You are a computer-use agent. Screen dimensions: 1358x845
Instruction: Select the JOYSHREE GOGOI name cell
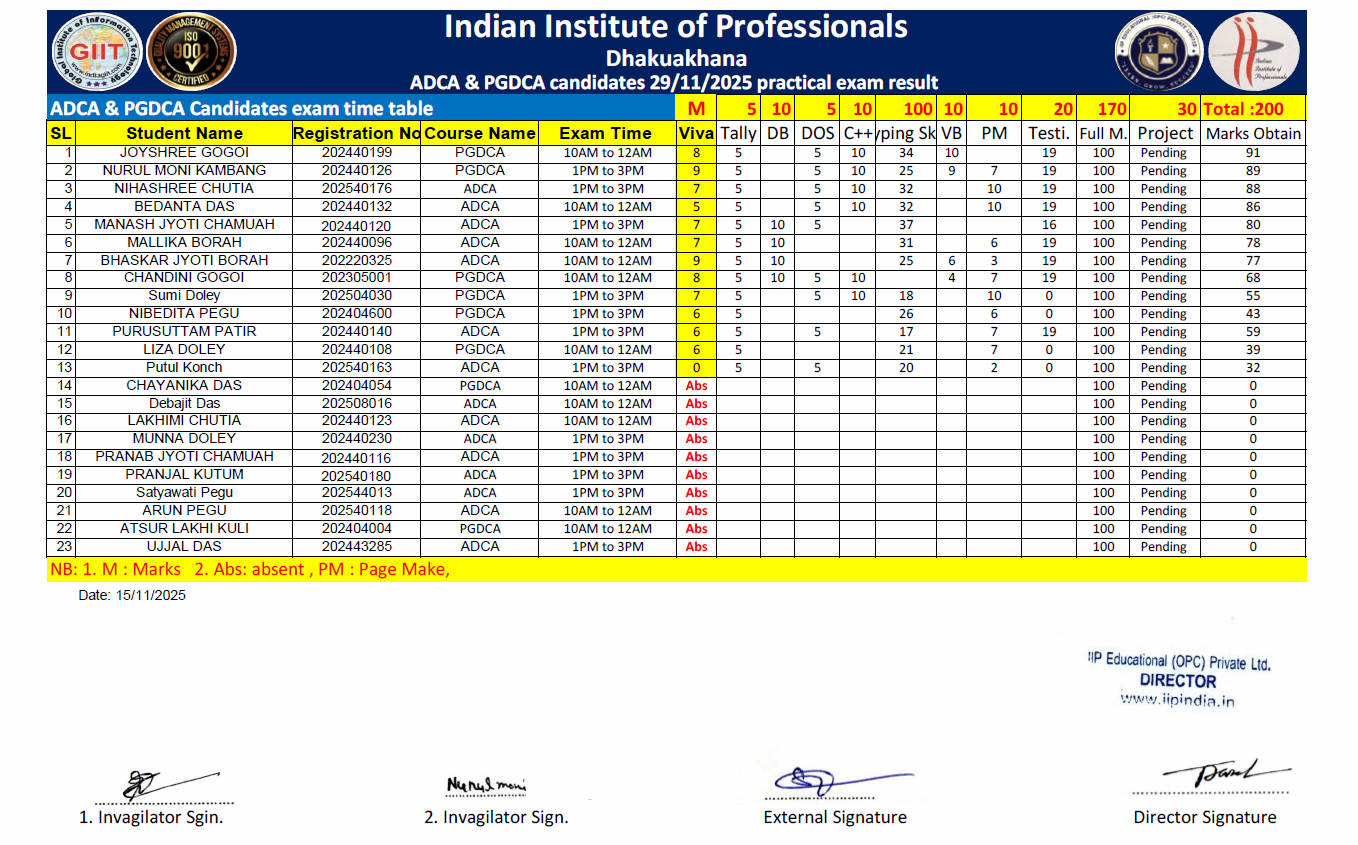[x=184, y=153]
